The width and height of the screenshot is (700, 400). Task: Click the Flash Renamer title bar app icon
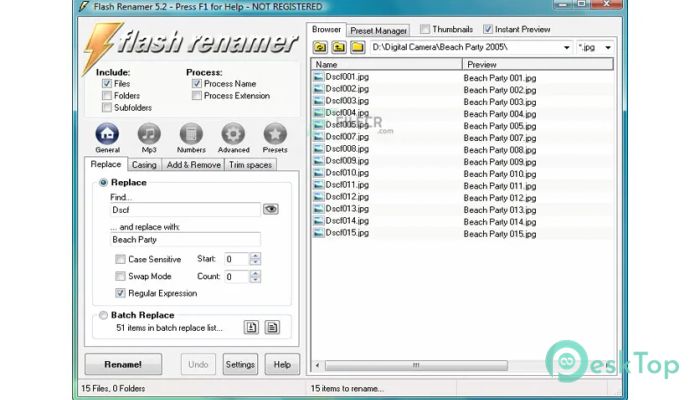point(83,7)
